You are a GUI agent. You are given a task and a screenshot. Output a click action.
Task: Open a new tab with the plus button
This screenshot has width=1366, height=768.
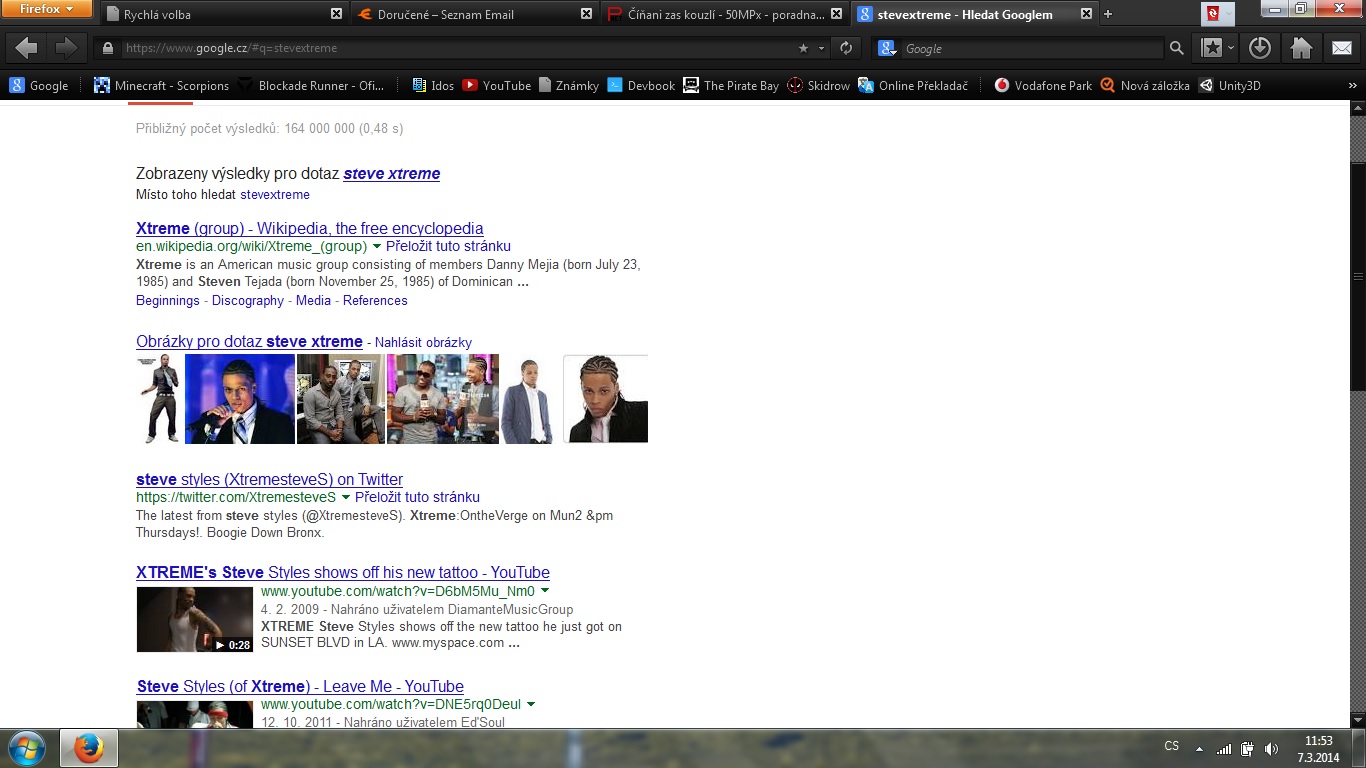(x=1108, y=14)
